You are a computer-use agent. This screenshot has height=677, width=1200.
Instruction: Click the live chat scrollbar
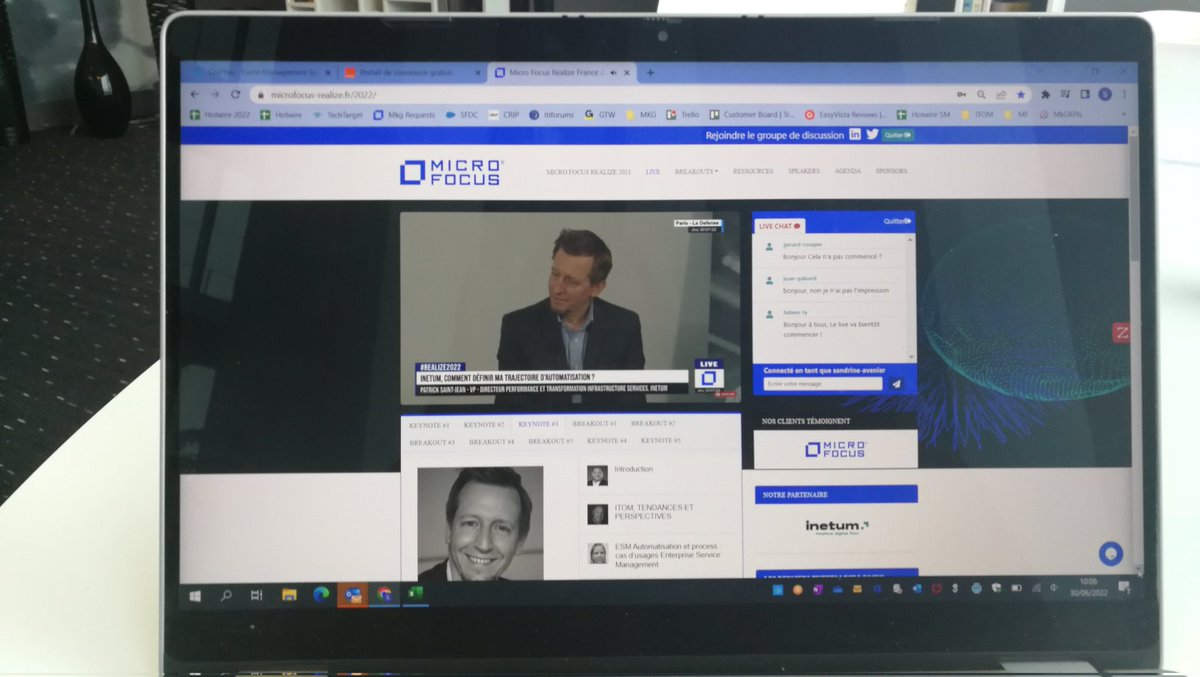(x=910, y=296)
